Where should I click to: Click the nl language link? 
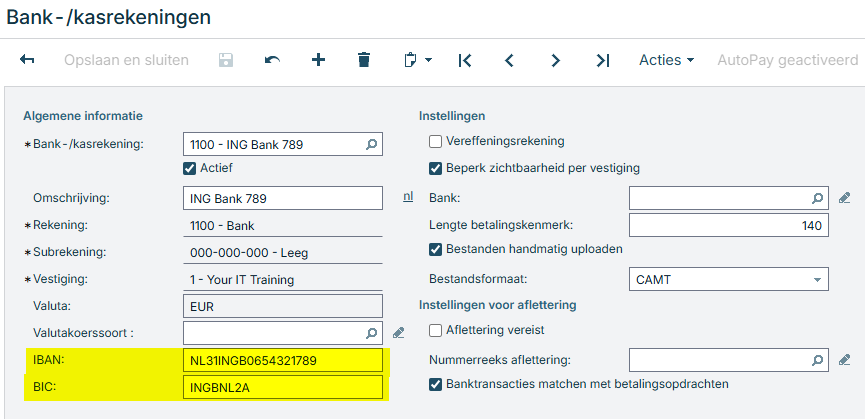point(408,196)
